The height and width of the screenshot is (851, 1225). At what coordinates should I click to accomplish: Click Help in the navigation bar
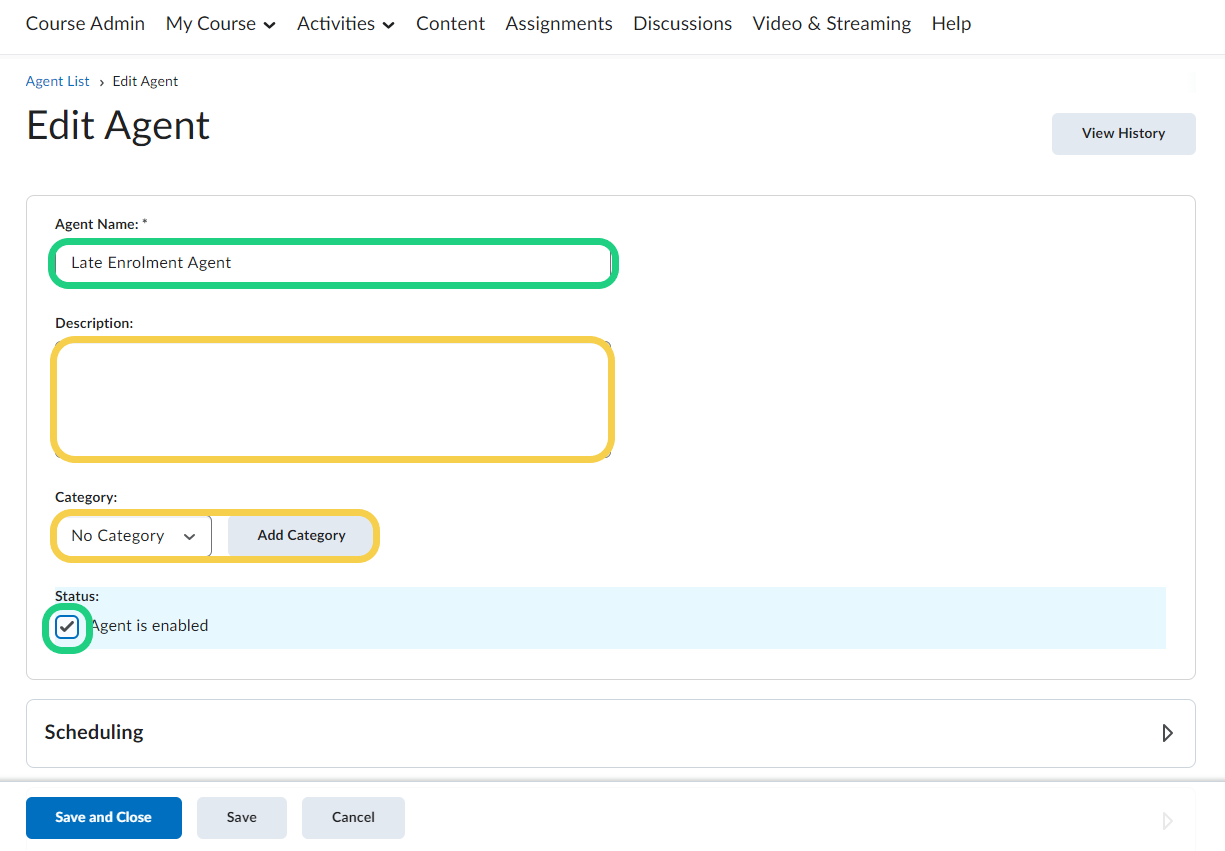(x=950, y=24)
